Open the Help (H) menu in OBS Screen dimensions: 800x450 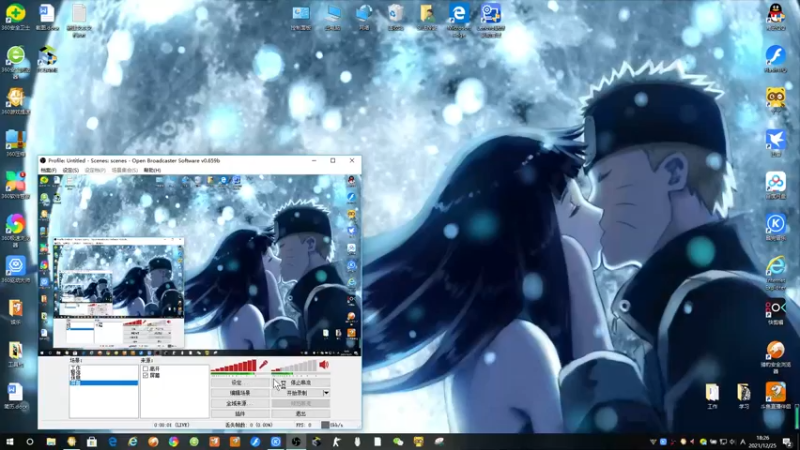click(x=152, y=170)
